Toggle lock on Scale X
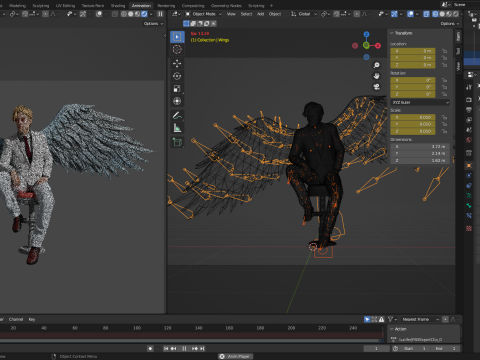Viewport: 480px width, 360px height. (444, 117)
